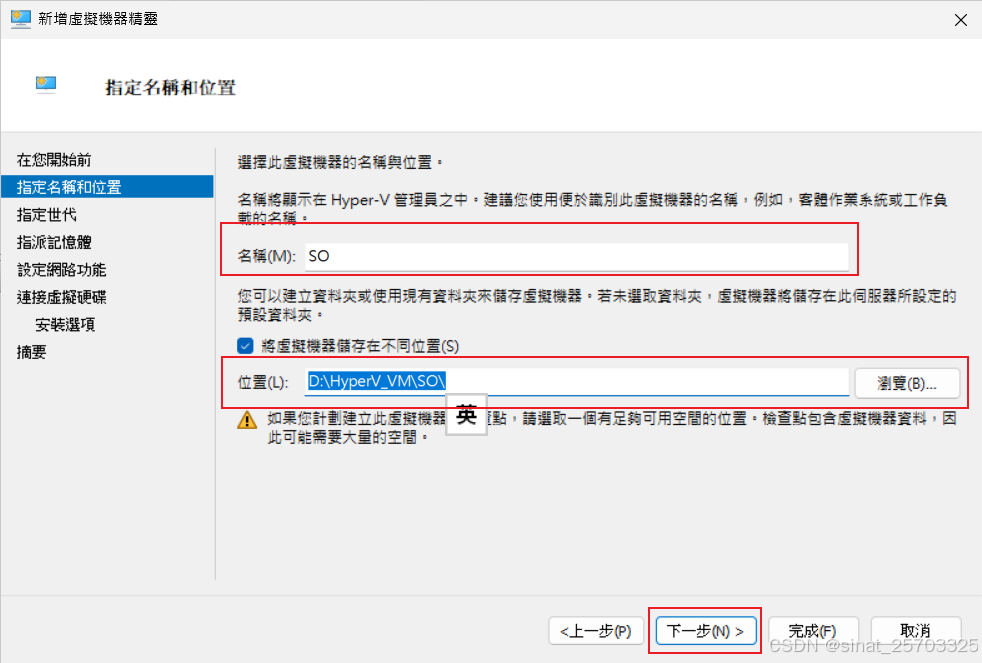Click 瀏覽 to browse for a location
This screenshot has width=982, height=663.
click(x=906, y=383)
